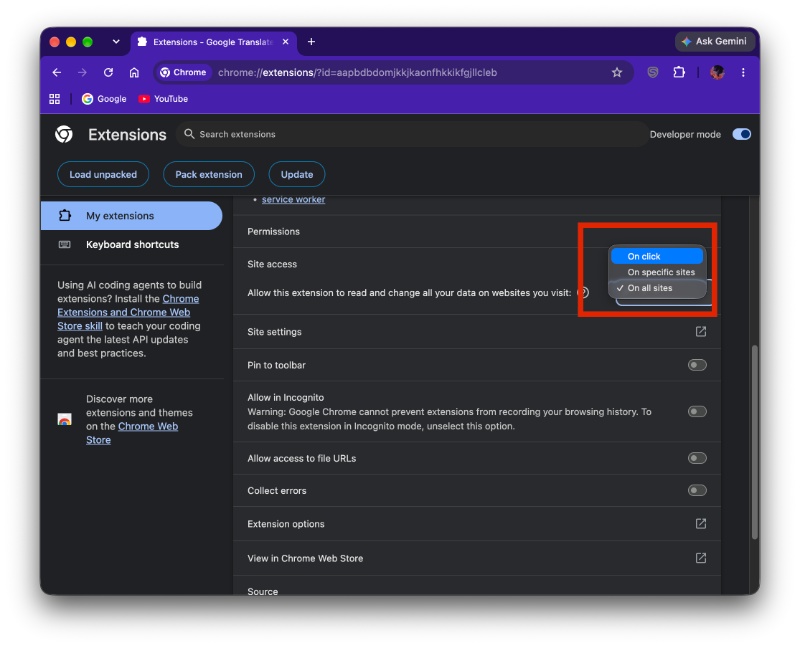
Task: Click the extension icon left of puzzle icon
Action: (653, 72)
